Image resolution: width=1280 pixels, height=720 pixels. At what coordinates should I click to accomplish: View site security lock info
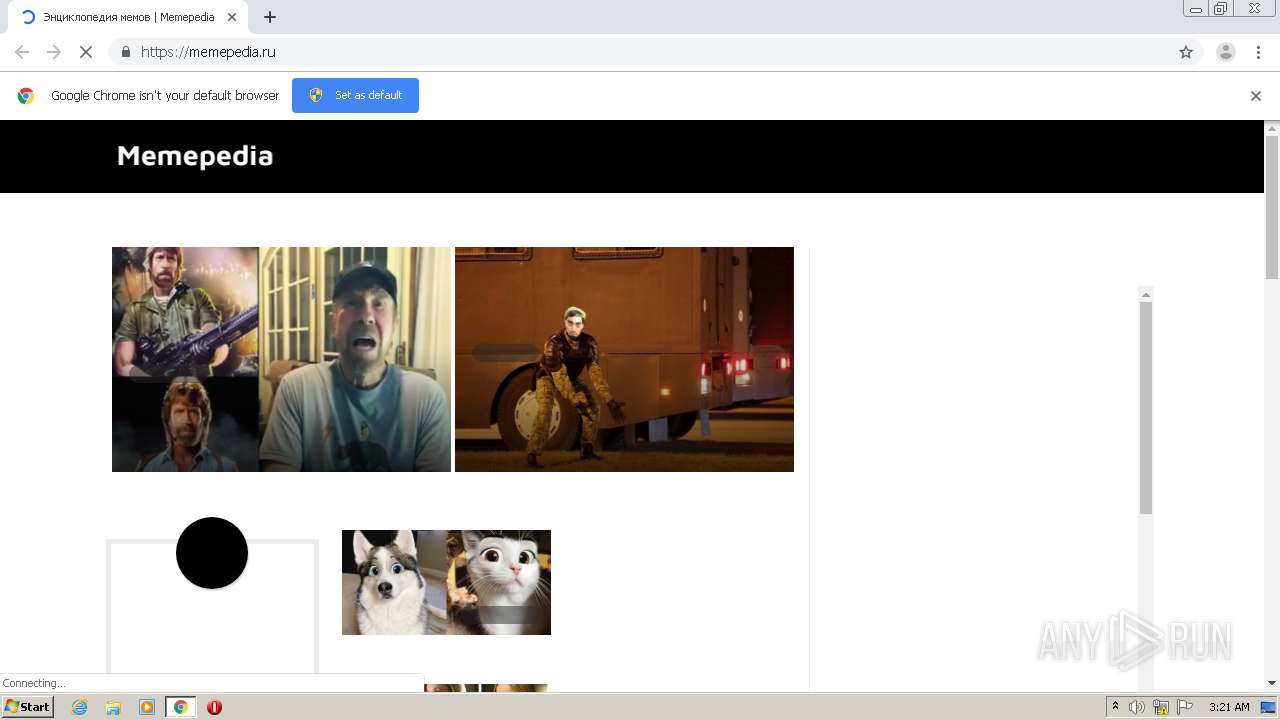pyautogui.click(x=125, y=52)
